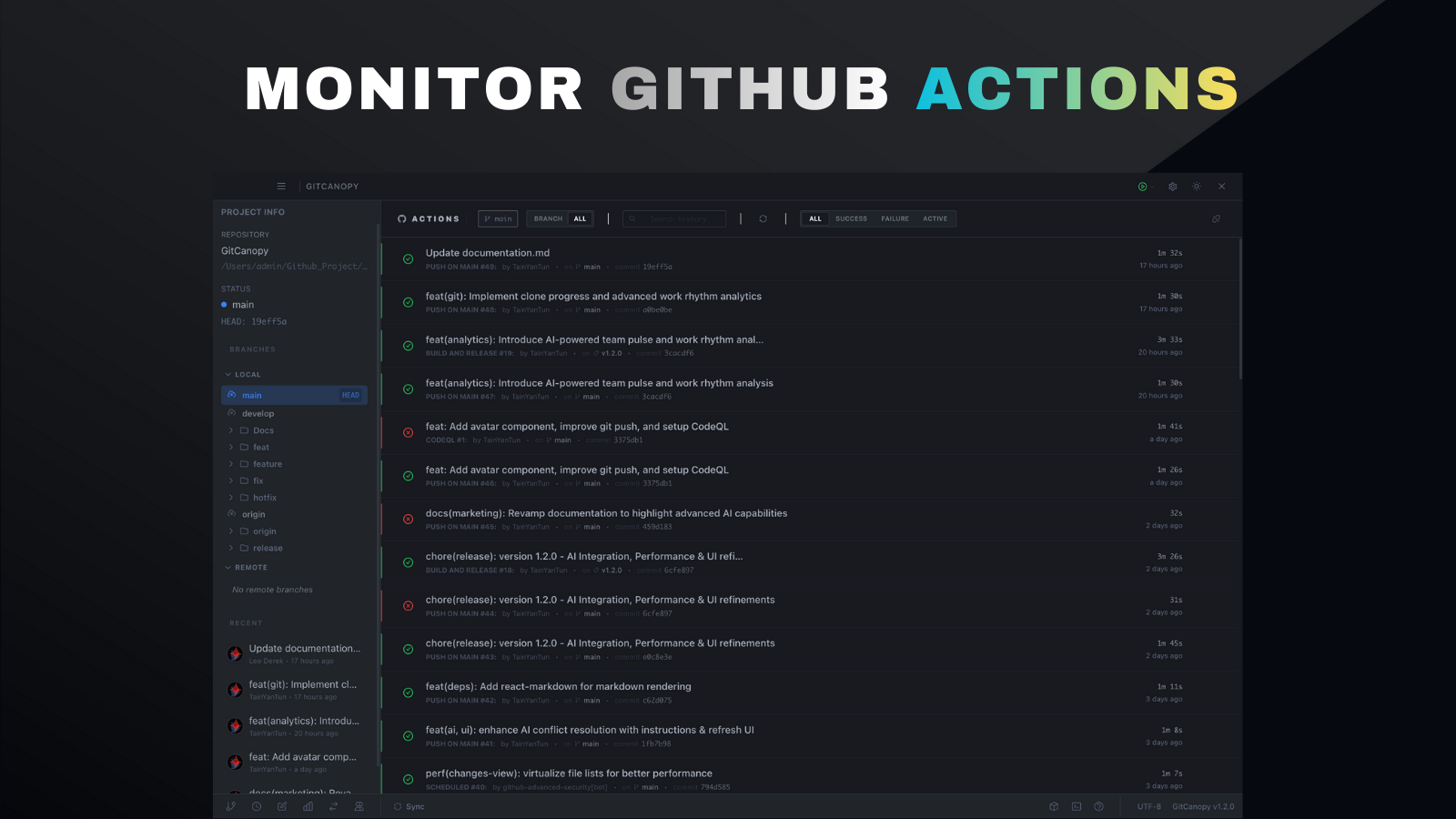The width and height of the screenshot is (1456, 819).
Task: Click avatar next to recent feat(git) commit
Action: 235,690
